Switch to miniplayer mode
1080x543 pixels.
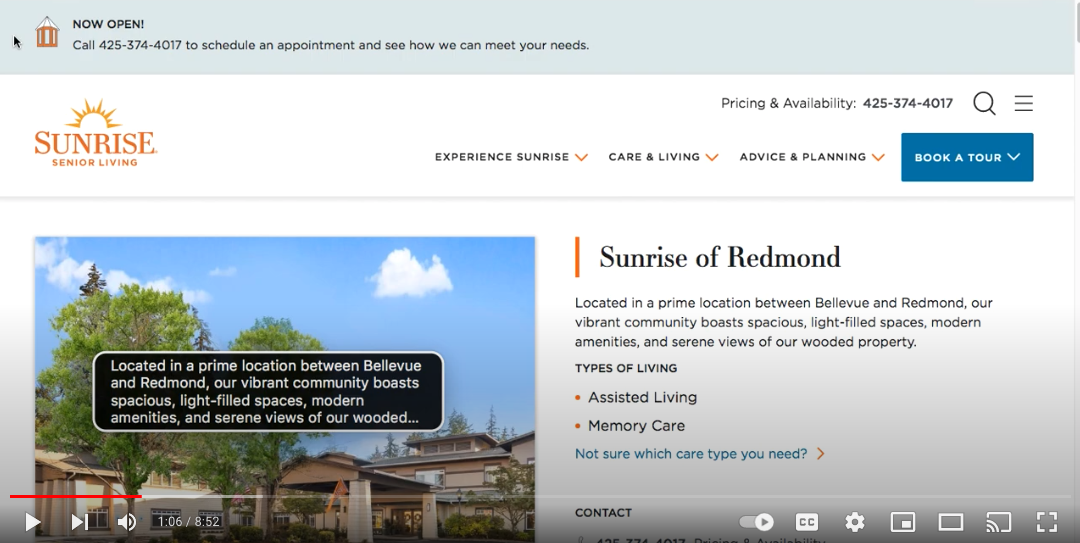[902, 522]
